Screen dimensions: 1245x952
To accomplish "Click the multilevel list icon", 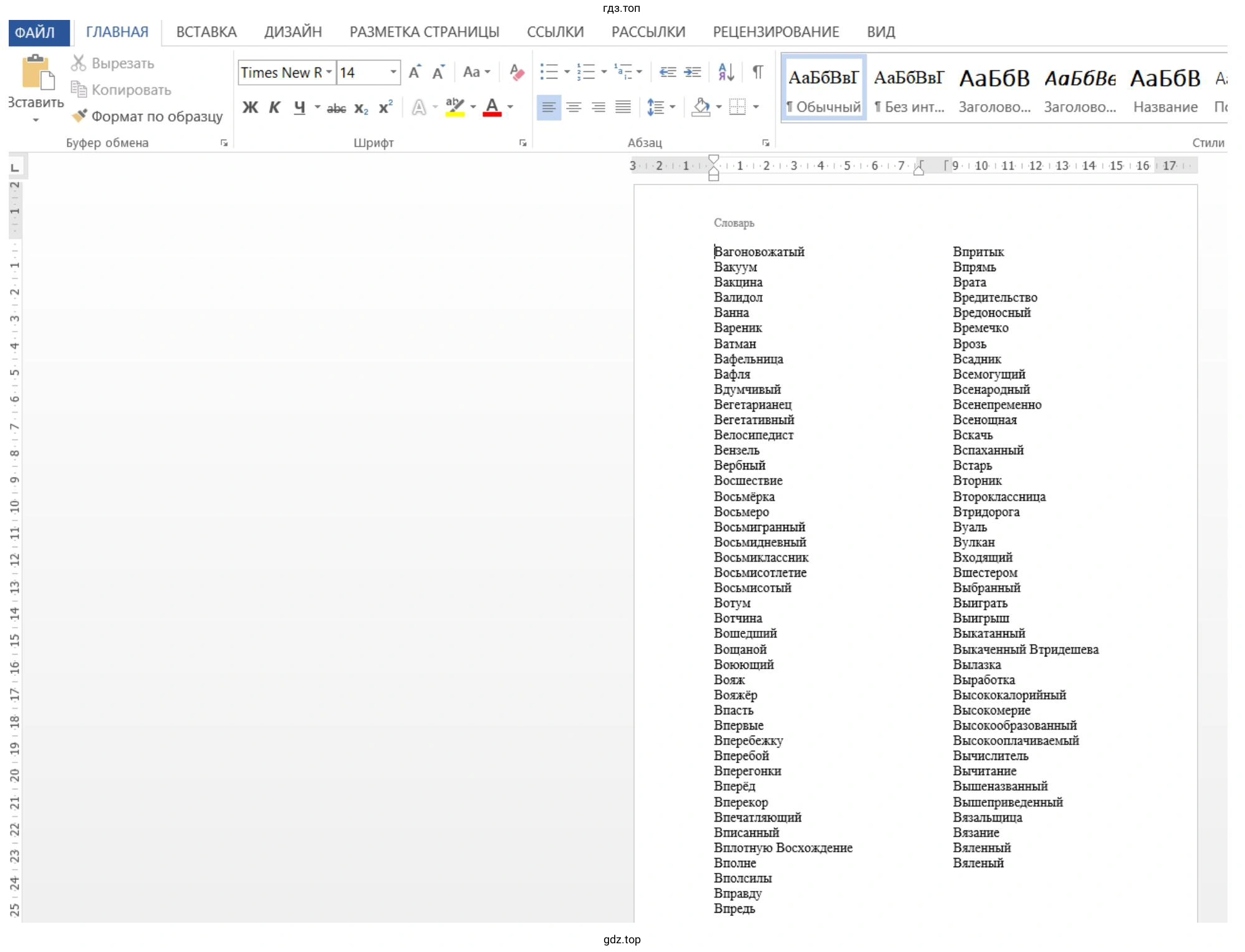I will (623, 72).
